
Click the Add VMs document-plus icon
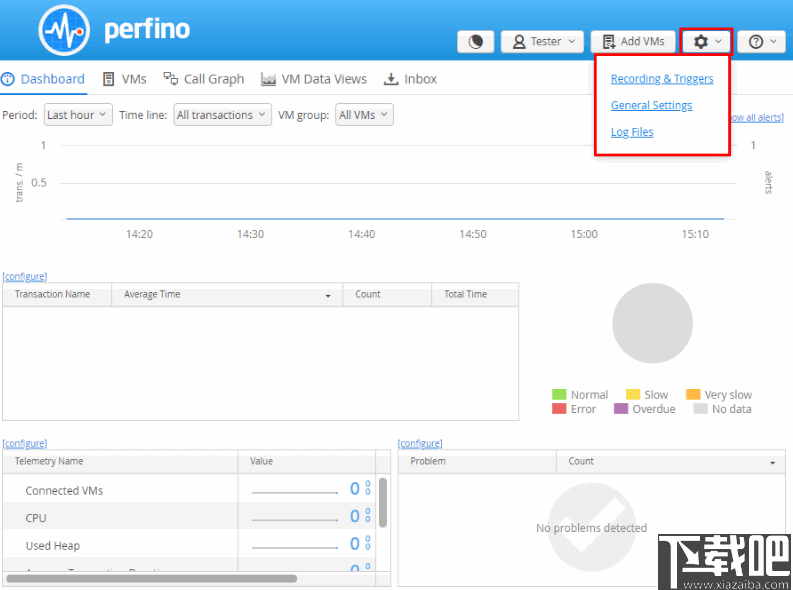pyautogui.click(x=609, y=41)
